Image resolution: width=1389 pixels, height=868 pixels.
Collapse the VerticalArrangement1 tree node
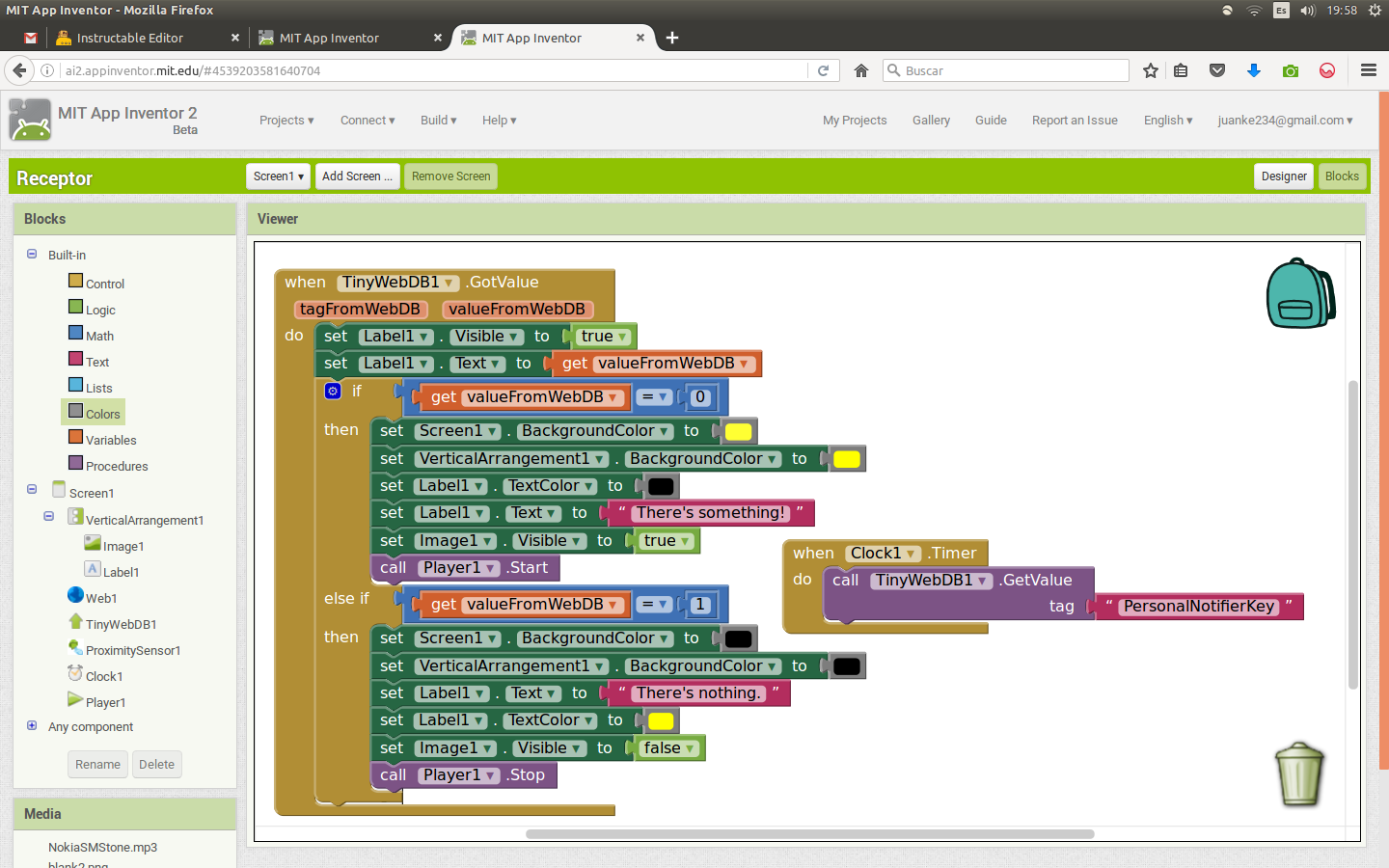coord(49,516)
